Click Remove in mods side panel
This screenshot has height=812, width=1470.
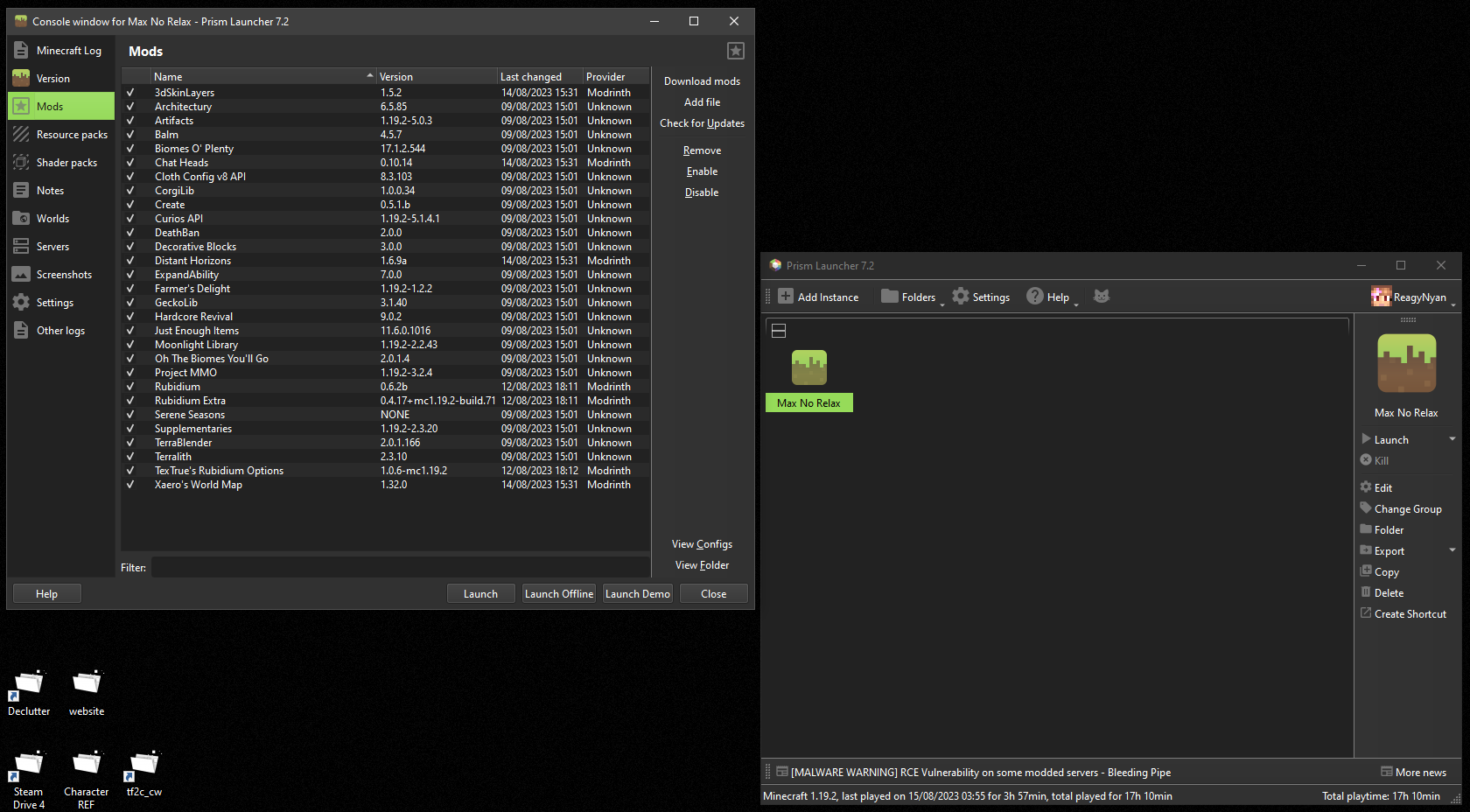tap(702, 150)
